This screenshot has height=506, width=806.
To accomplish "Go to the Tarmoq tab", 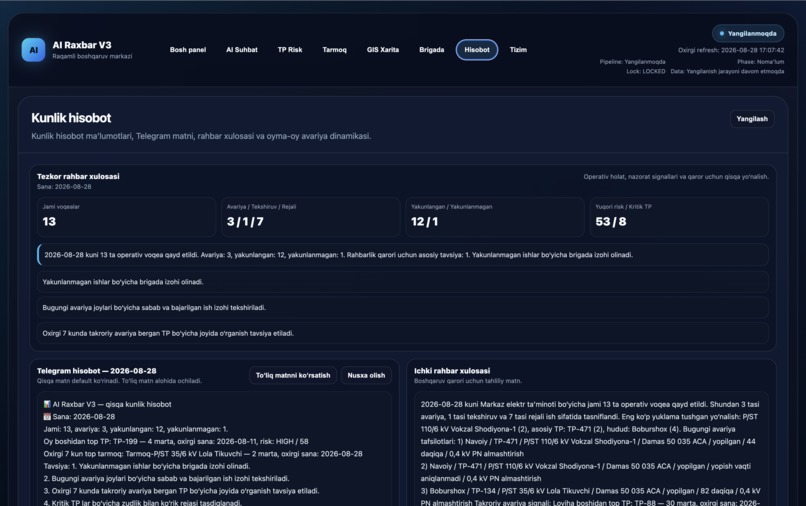I will point(335,50).
